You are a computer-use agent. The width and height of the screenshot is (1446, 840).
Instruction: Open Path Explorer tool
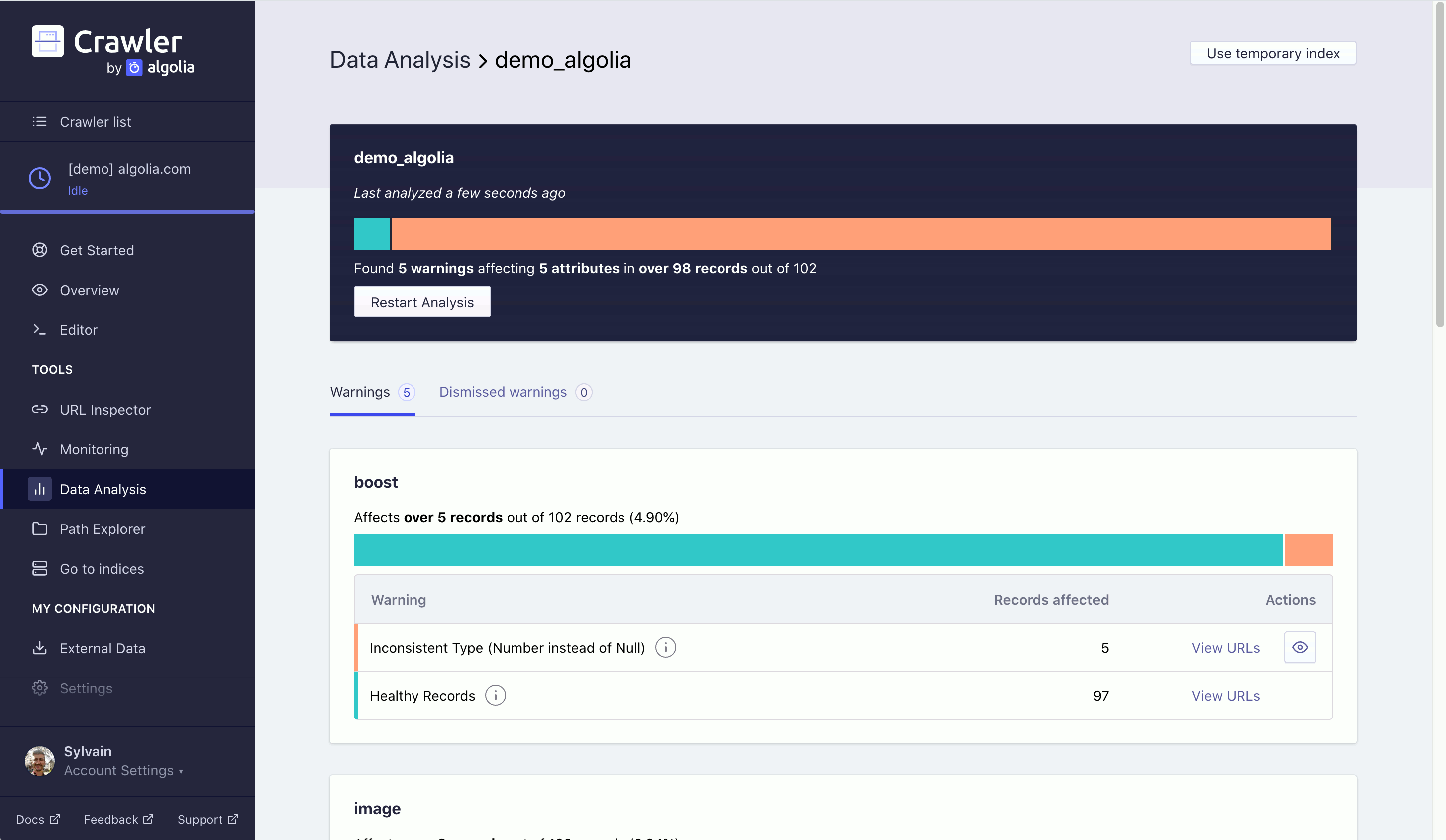point(127,528)
